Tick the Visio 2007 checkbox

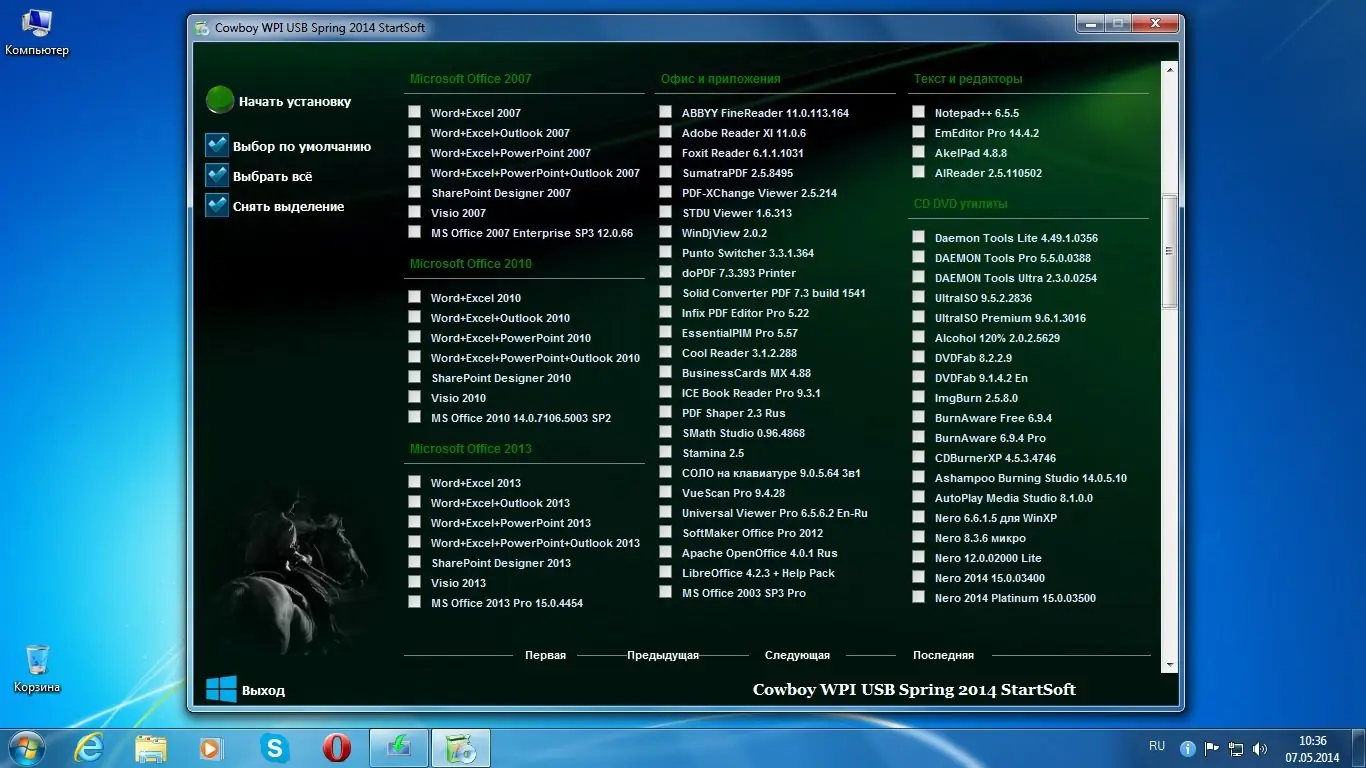tap(414, 212)
